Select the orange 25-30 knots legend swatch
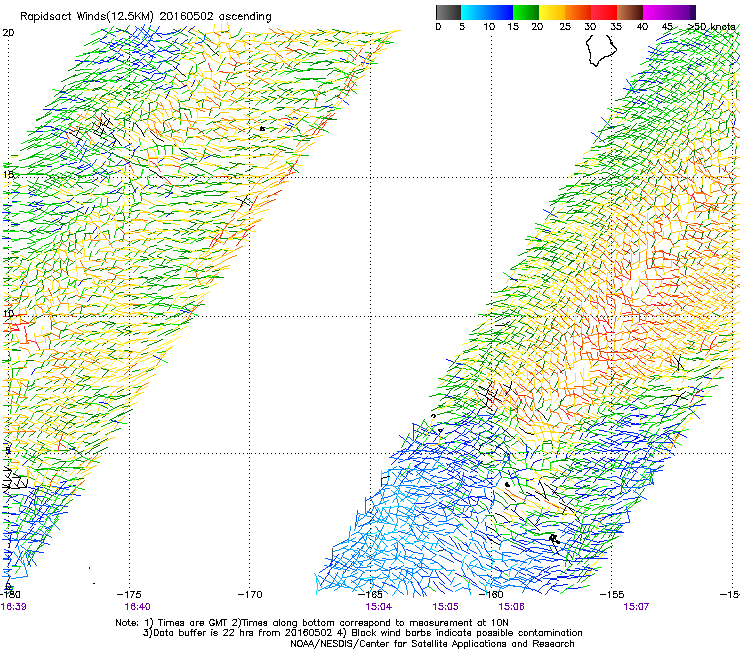 pyautogui.click(x=578, y=12)
